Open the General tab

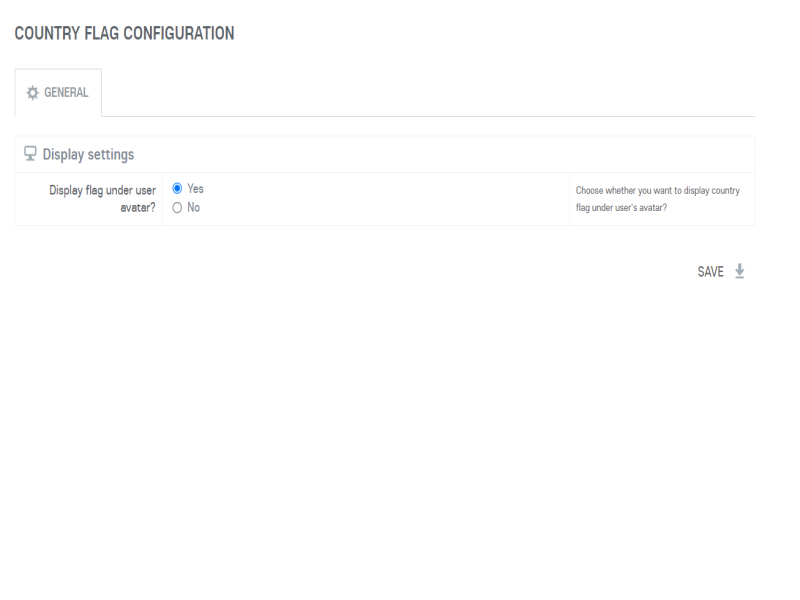pos(58,93)
